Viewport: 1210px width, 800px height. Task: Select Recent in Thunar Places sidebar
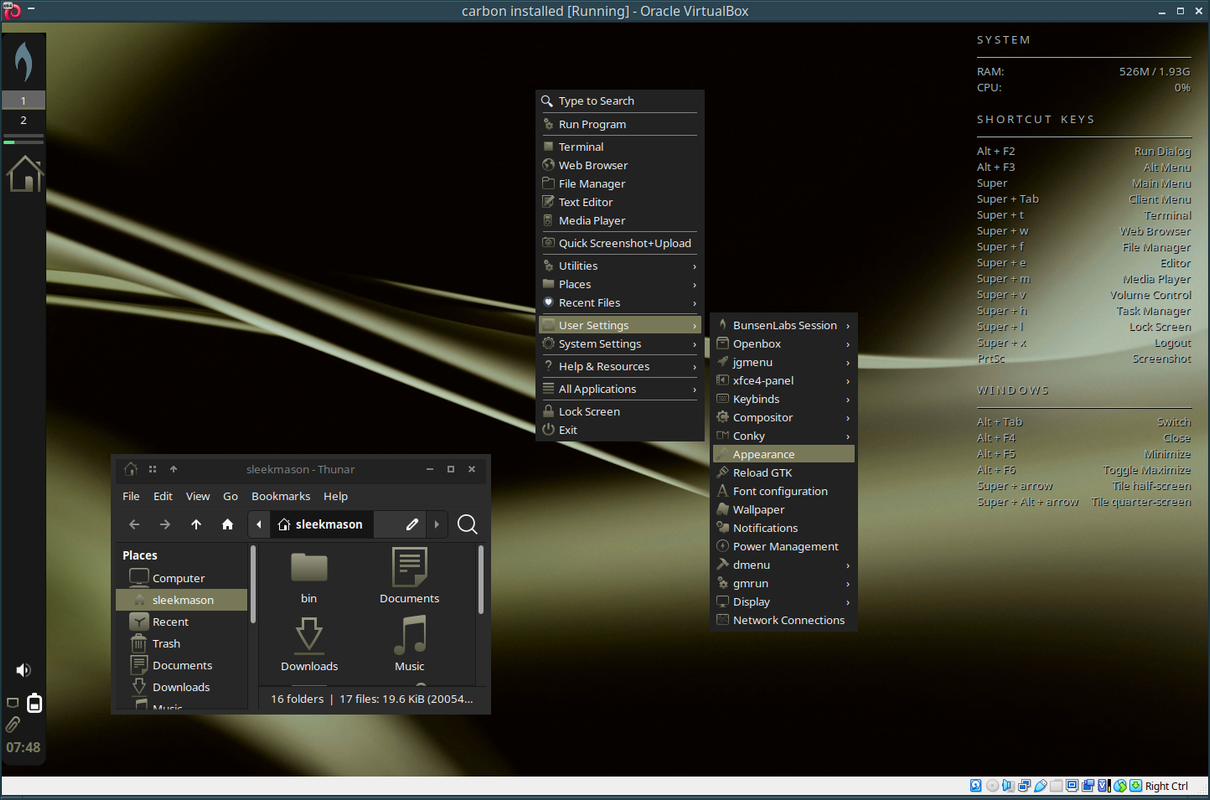181,622
